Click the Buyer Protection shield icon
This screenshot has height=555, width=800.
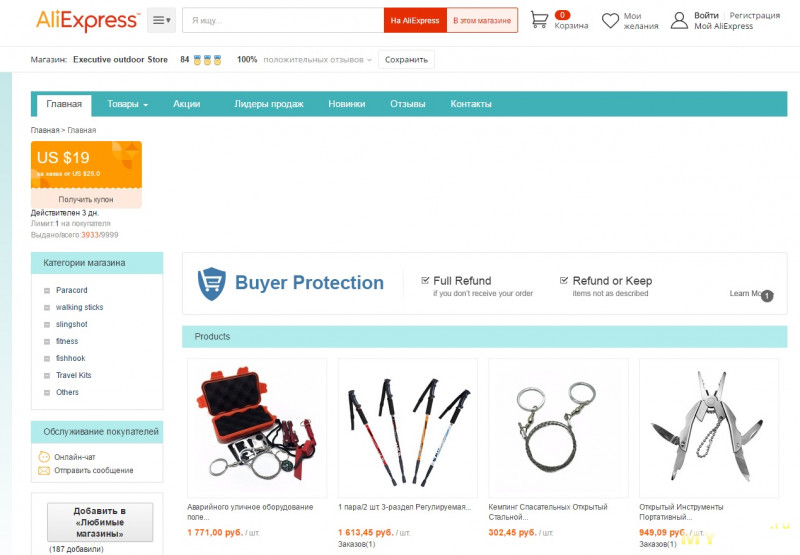point(212,284)
